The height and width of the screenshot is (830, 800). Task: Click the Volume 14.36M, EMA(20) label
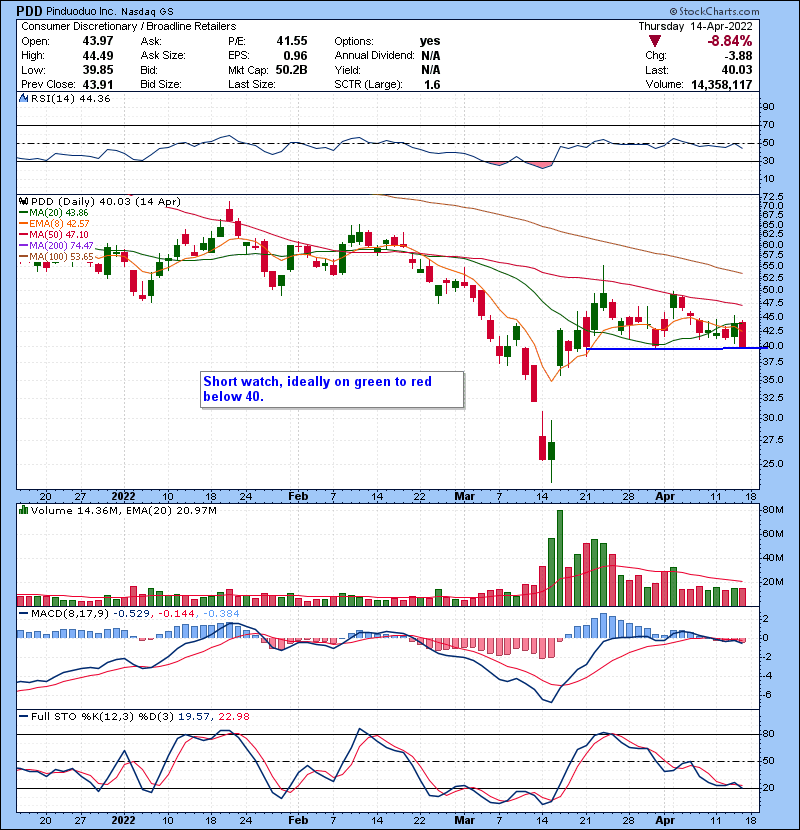(124, 511)
